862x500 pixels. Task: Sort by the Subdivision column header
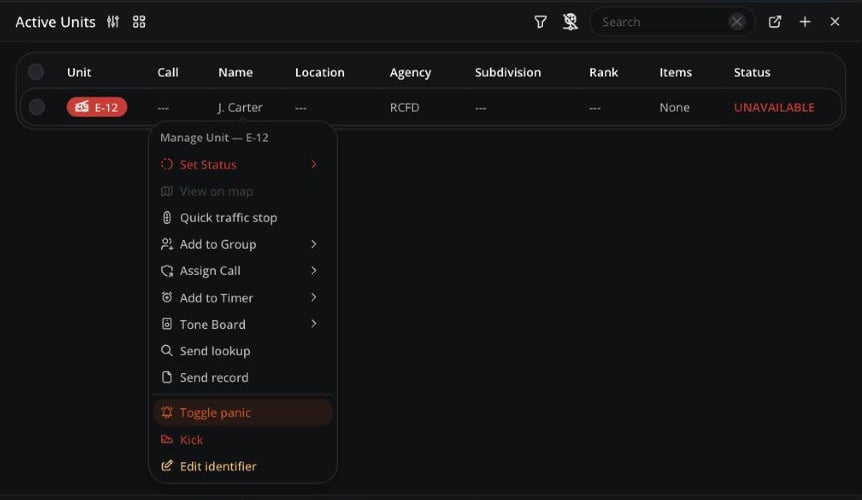click(x=508, y=73)
